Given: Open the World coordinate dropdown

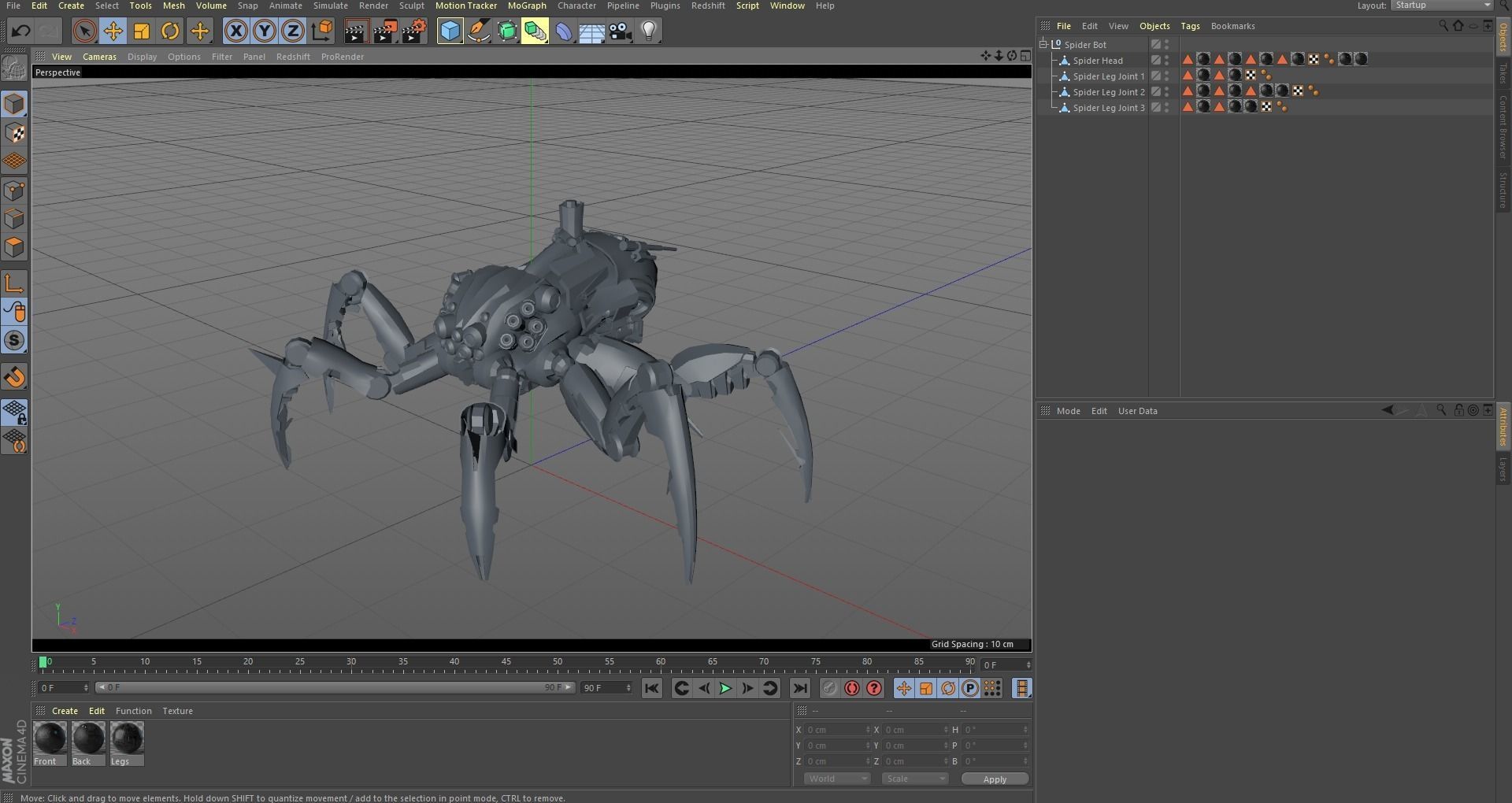Looking at the screenshot, I should [x=836, y=779].
